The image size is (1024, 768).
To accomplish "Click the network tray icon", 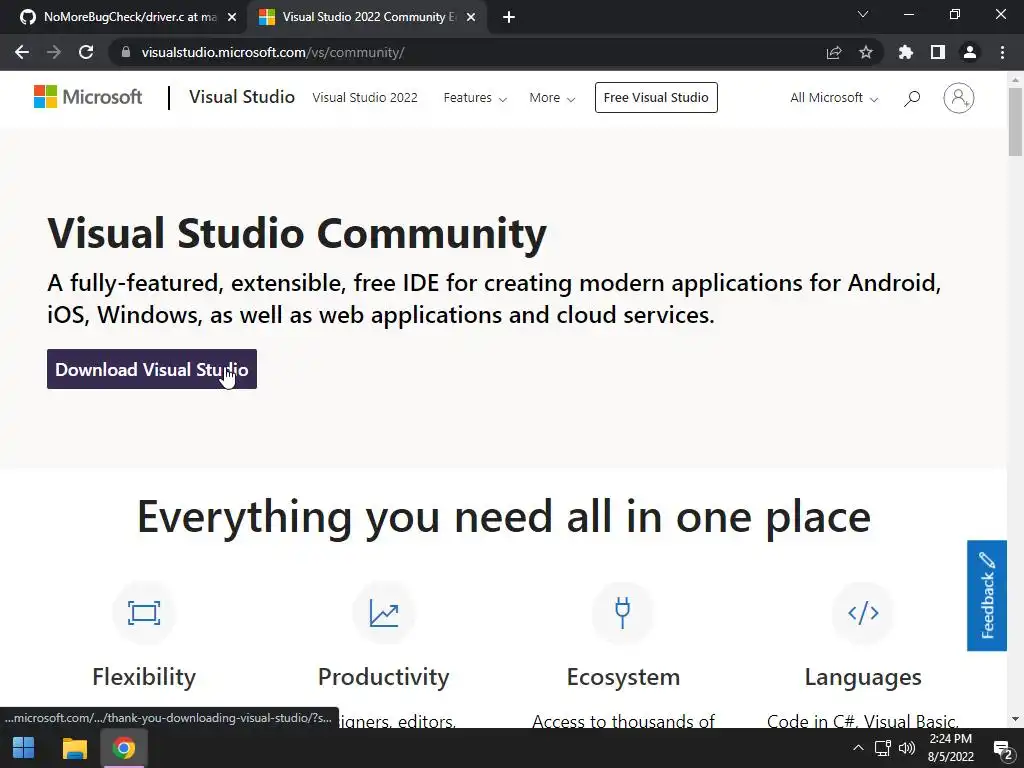I will pos(883,748).
